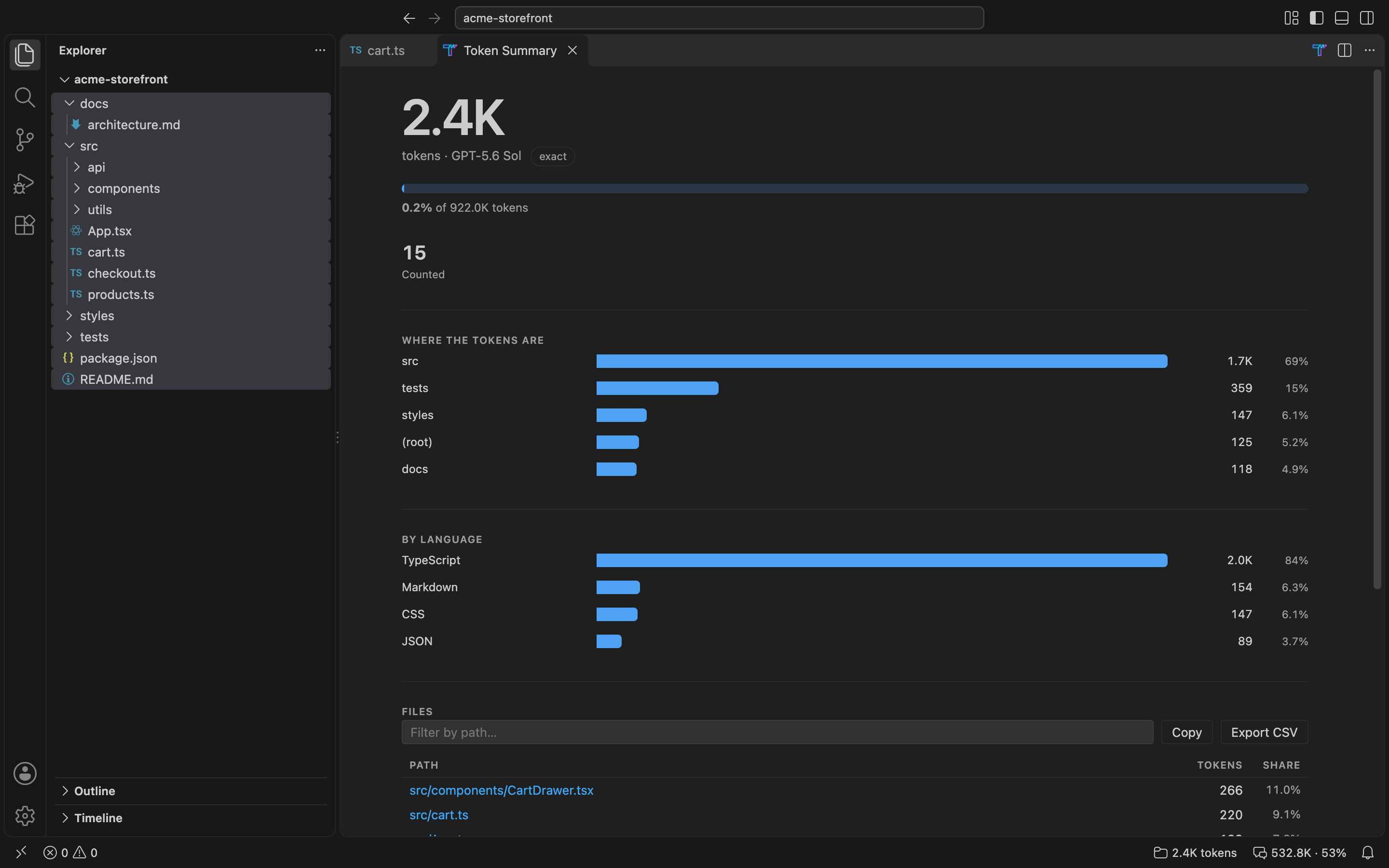
Task: Click the Export CSV button
Action: (1264, 732)
